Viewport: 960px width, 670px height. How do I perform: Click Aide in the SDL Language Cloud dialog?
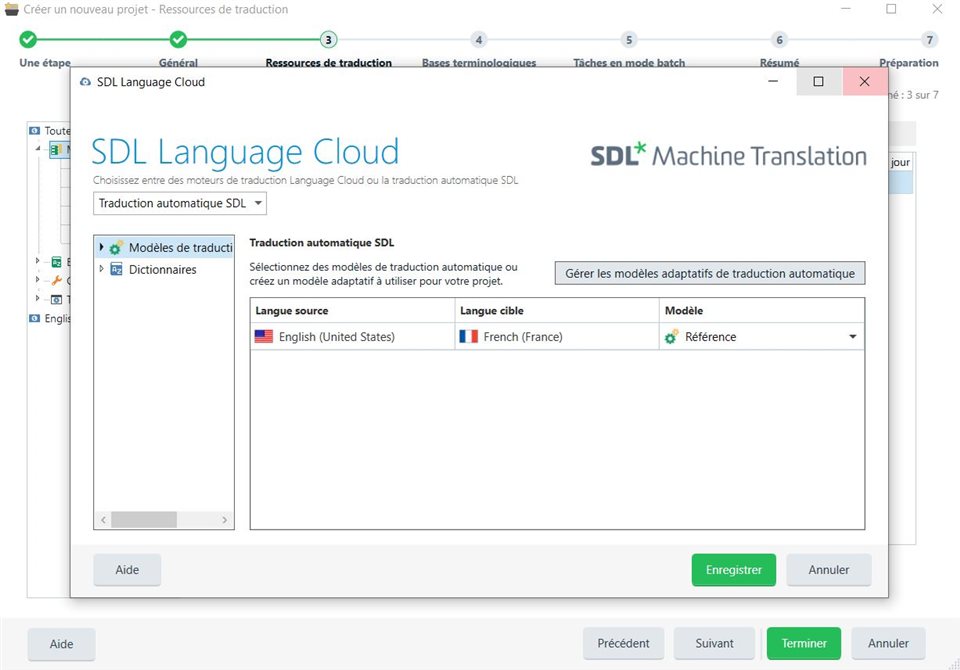point(127,570)
